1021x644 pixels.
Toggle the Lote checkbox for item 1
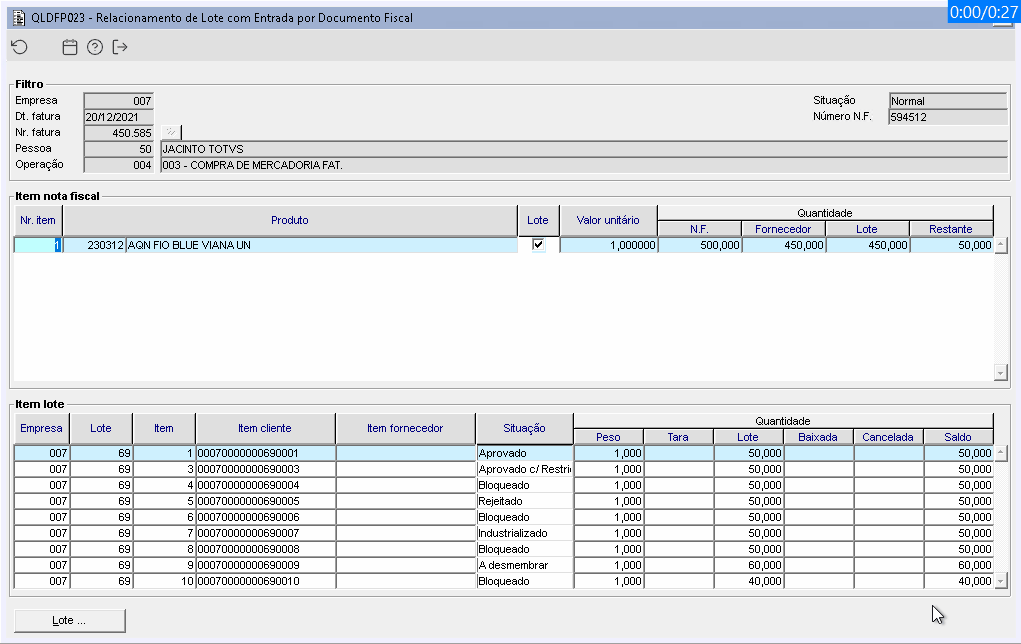coord(538,245)
